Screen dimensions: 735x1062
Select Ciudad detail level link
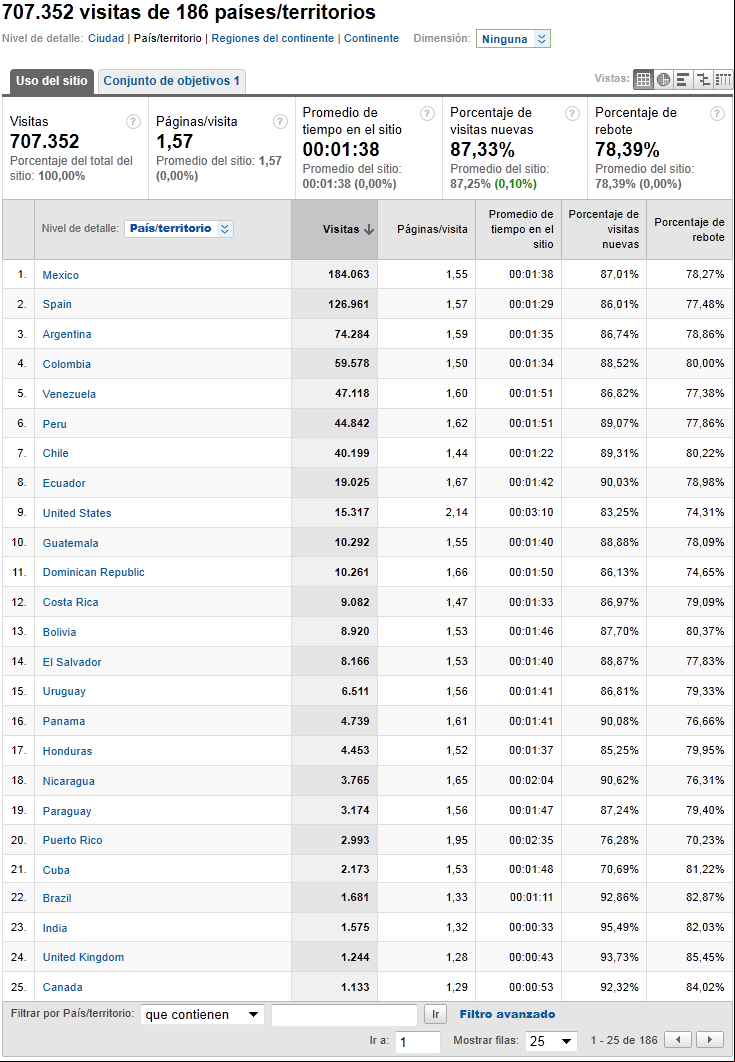pos(106,39)
